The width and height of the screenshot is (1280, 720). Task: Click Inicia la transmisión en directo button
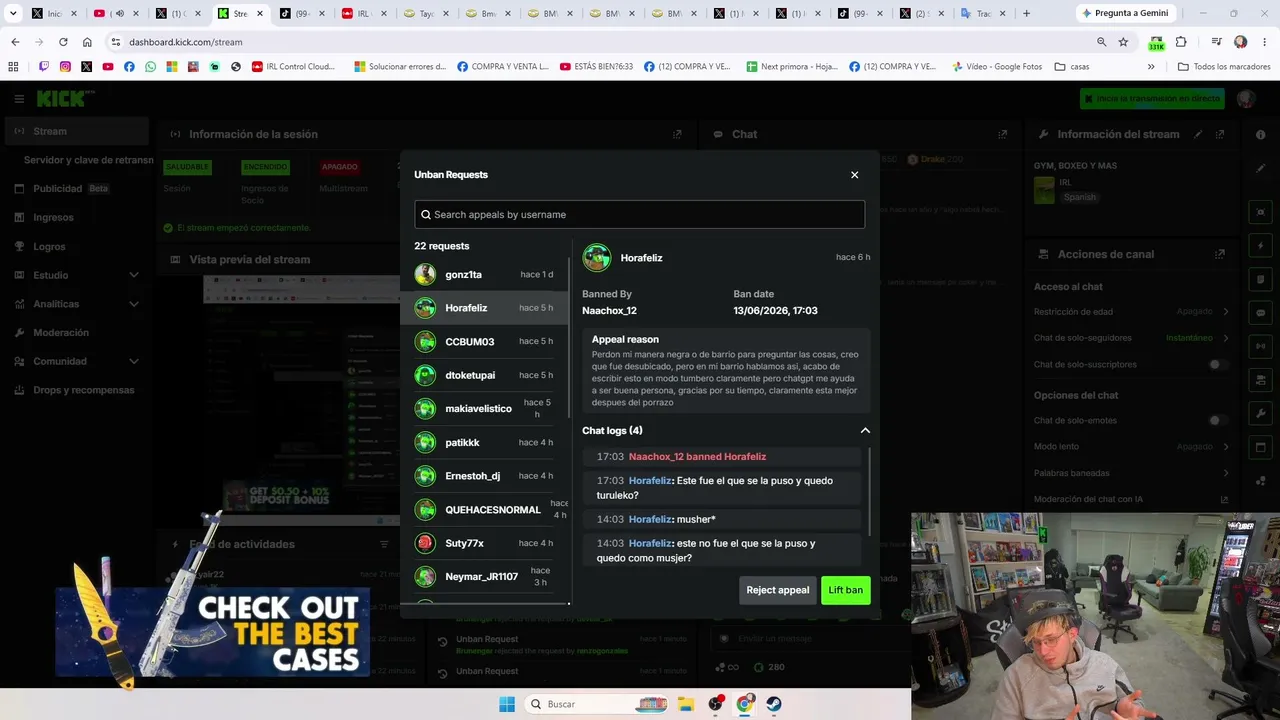pyautogui.click(x=1151, y=99)
